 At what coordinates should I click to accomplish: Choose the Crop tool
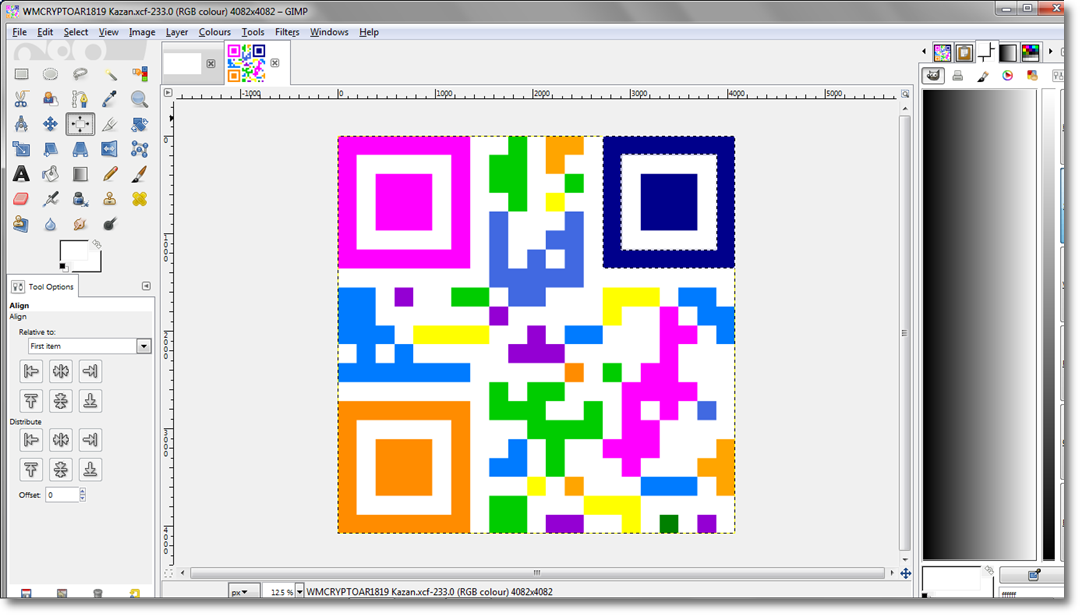pyautogui.click(x=110, y=124)
